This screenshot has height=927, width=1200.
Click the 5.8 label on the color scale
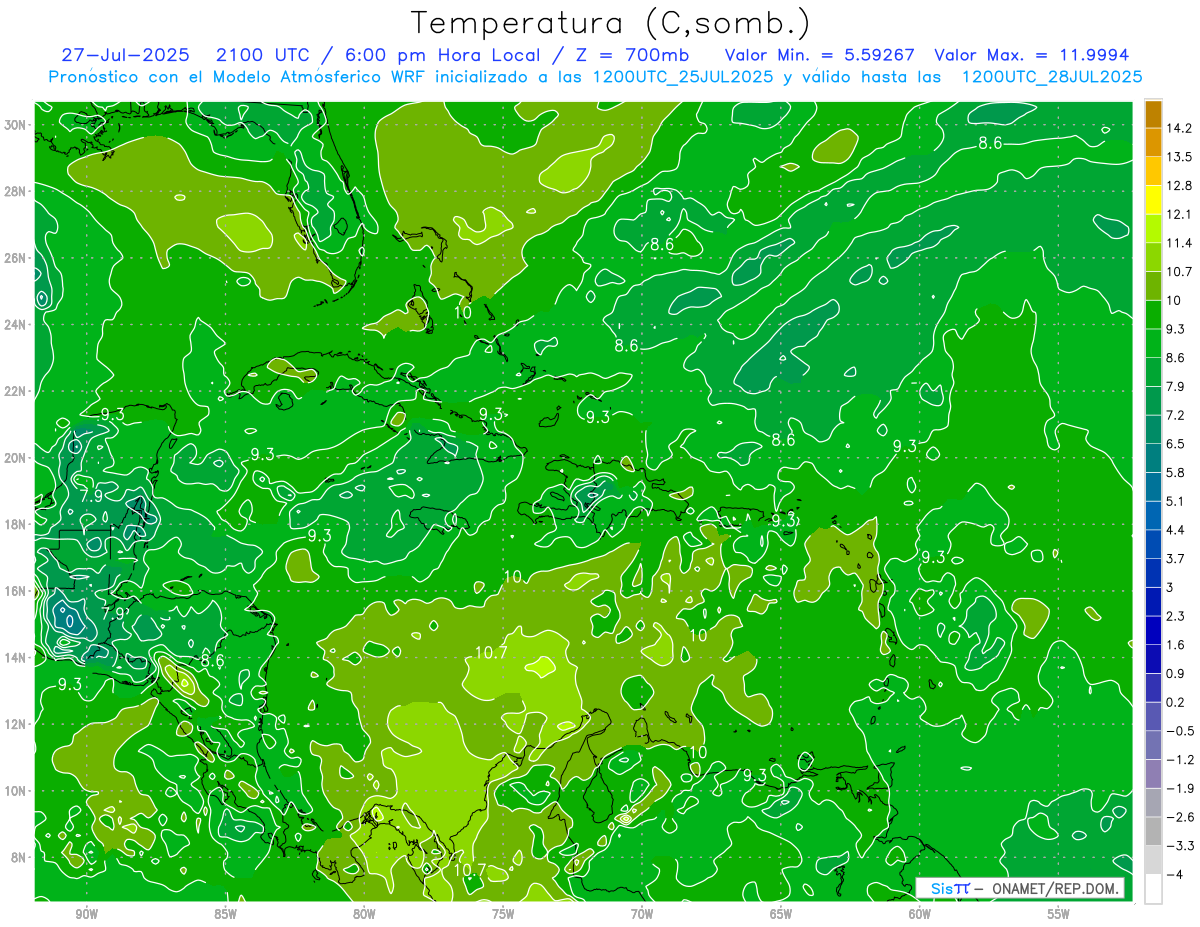coord(1176,473)
